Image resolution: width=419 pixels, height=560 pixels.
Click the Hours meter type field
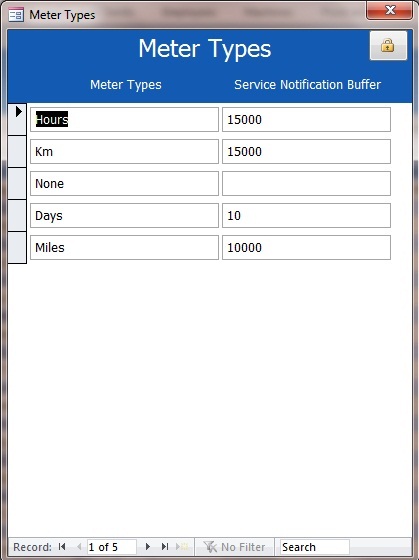point(124,119)
